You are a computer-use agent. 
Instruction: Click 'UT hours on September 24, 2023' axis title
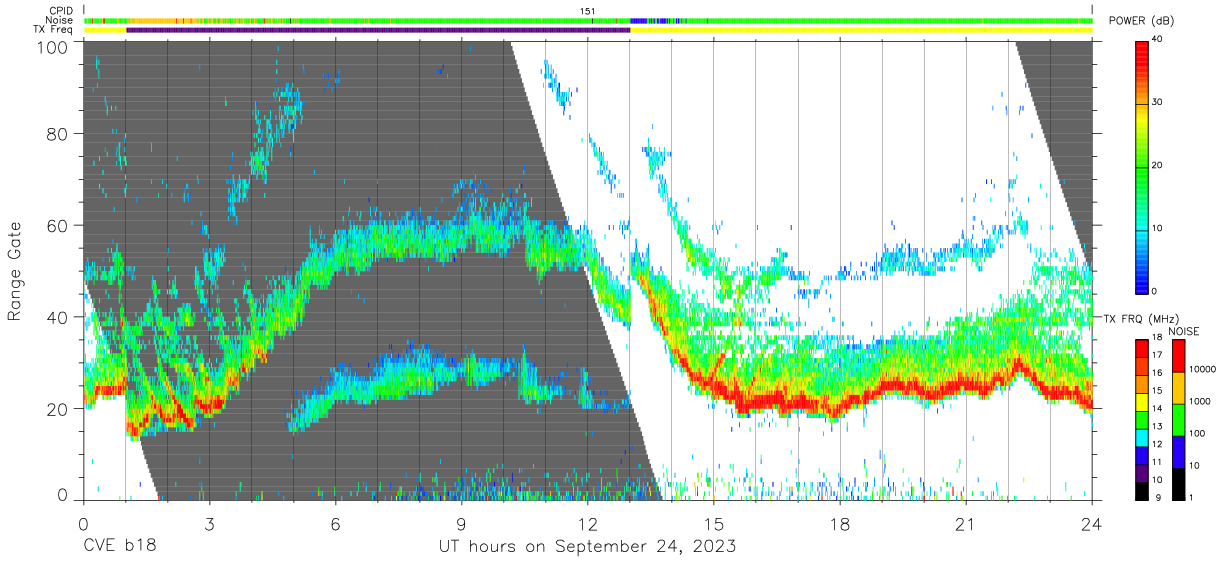tap(588, 547)
